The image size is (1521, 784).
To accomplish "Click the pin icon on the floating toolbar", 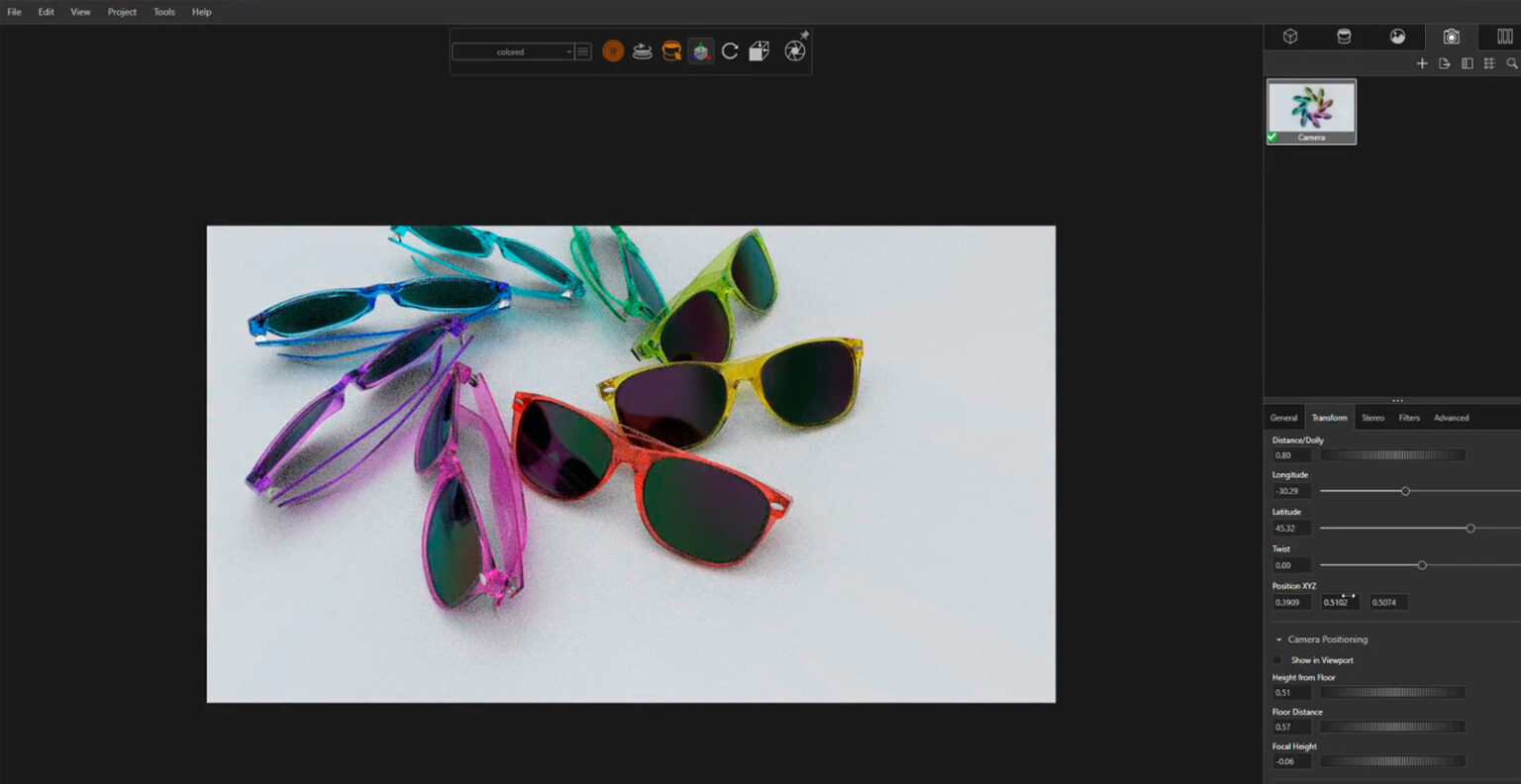I will [803, 34].
